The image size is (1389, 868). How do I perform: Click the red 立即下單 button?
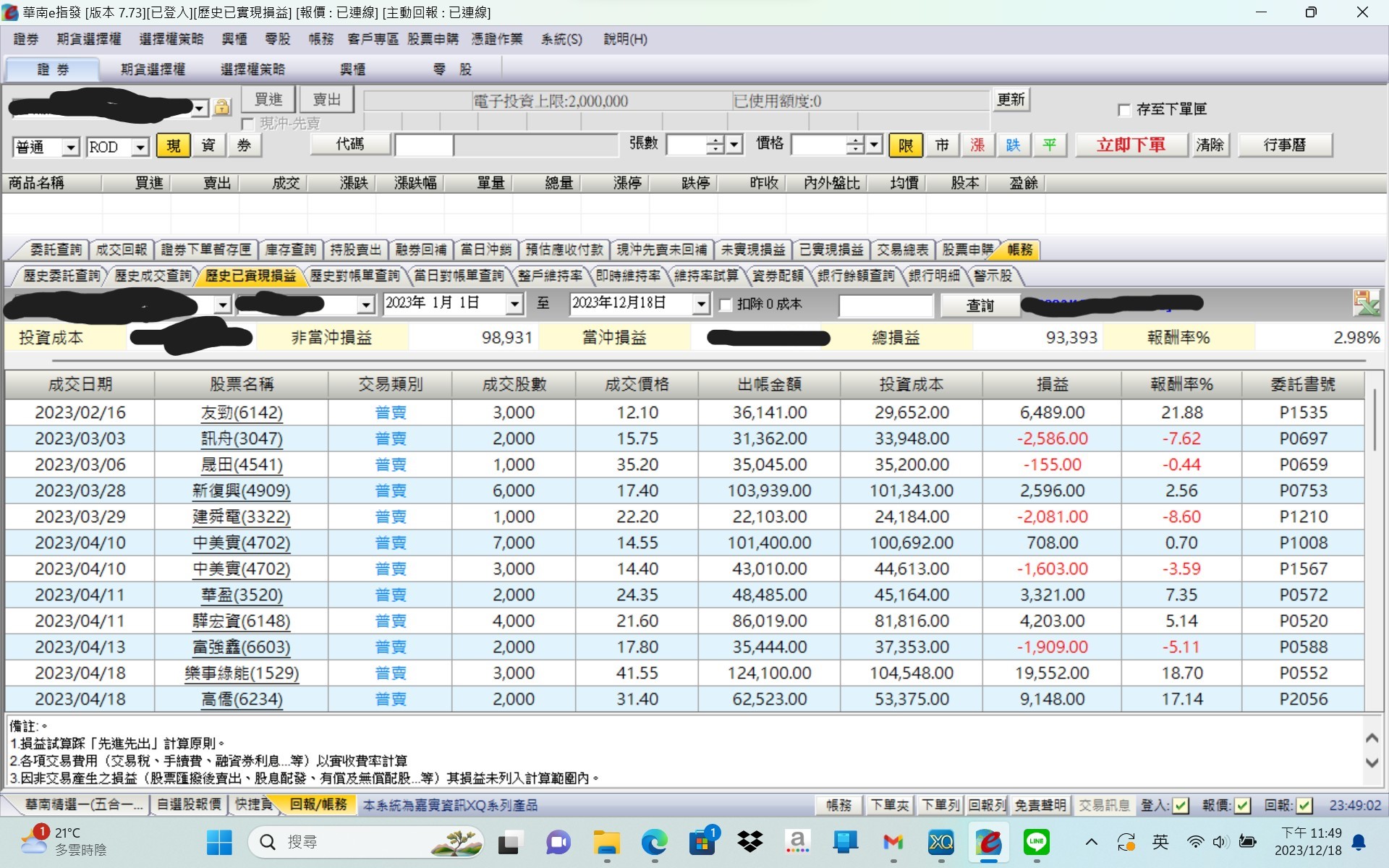1131,145
